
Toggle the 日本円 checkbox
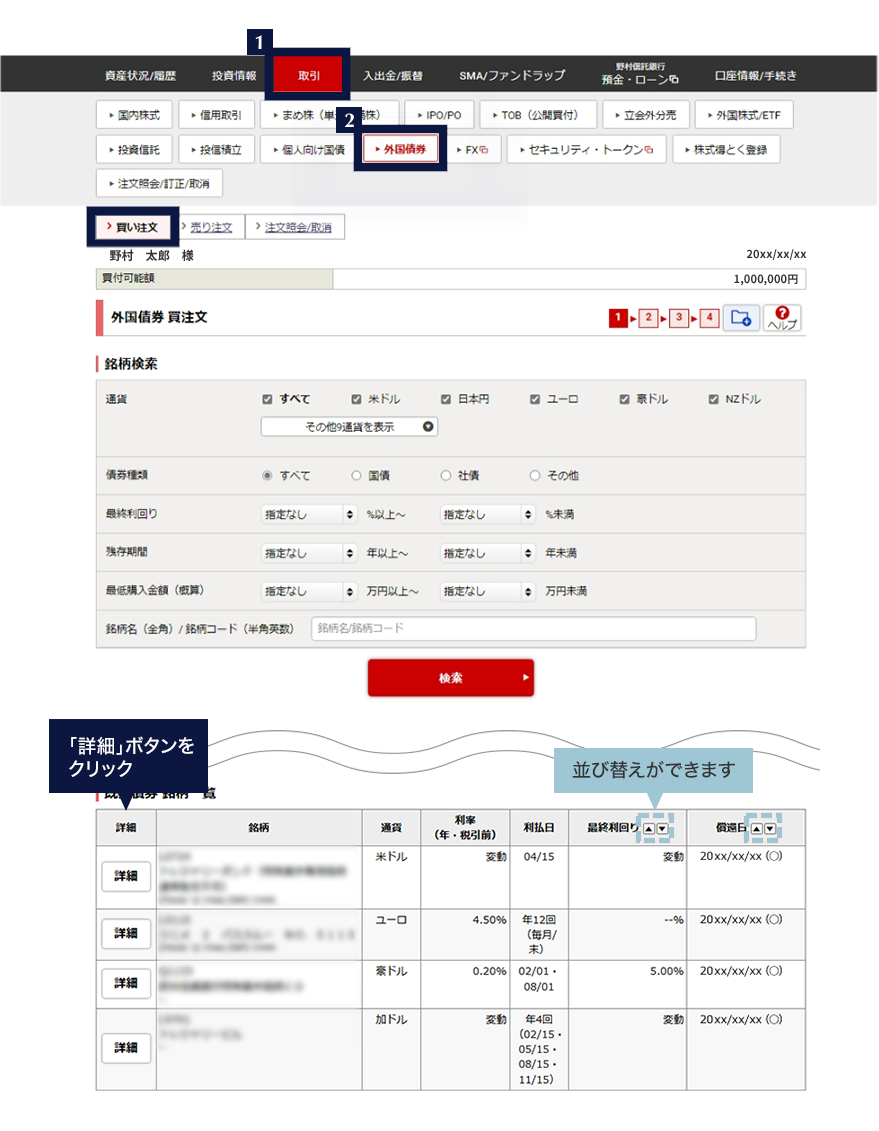tap(446, 399)
